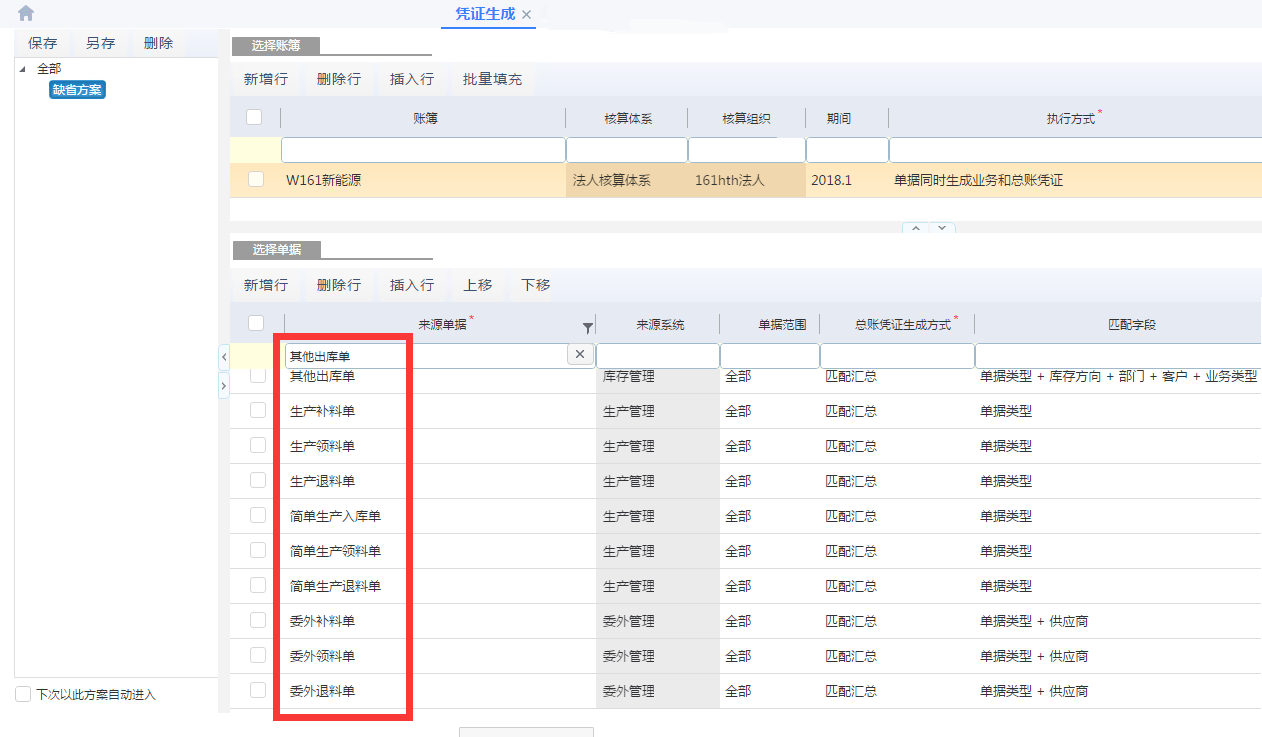Click the 账簿 column filter input
1262x737 pixels.
pos(423,150)
